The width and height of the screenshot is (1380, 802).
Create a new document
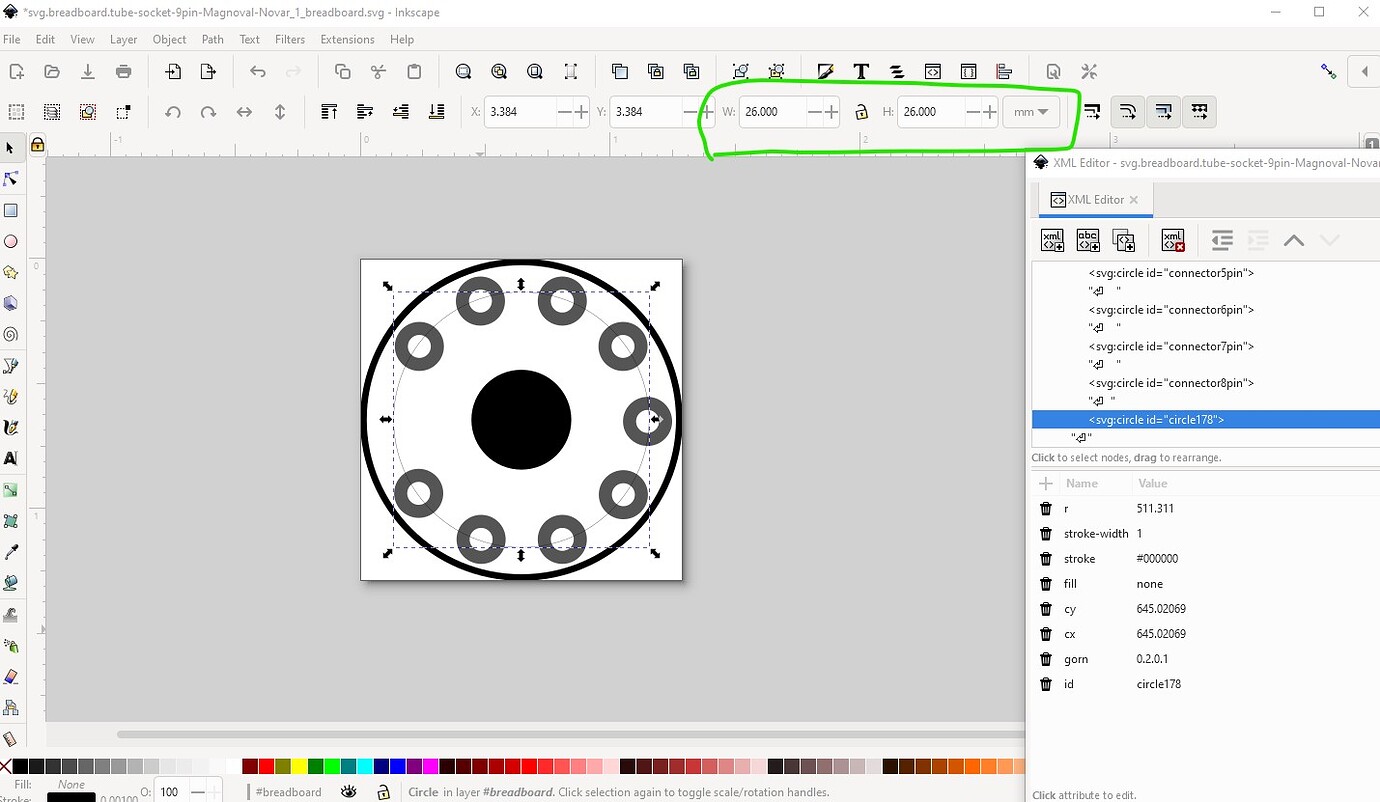click(16, 71)
